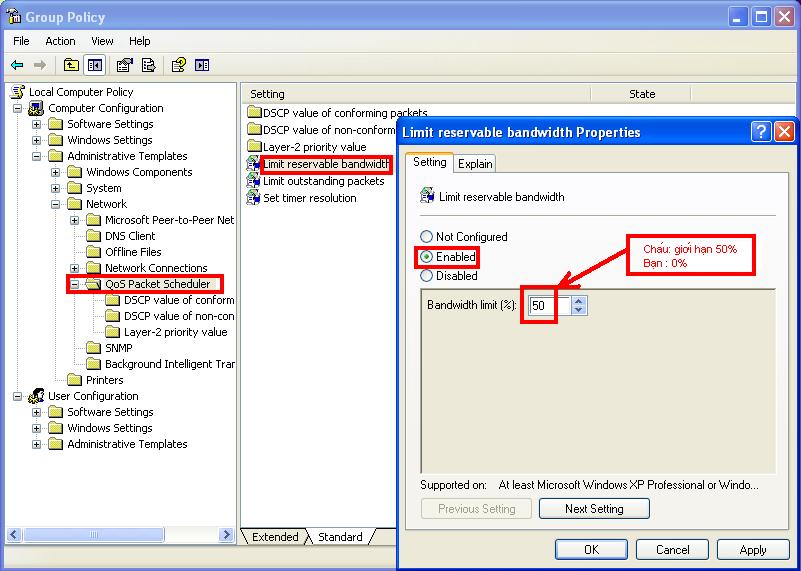Click the Up one level toolbar icon

pos(71,65)
